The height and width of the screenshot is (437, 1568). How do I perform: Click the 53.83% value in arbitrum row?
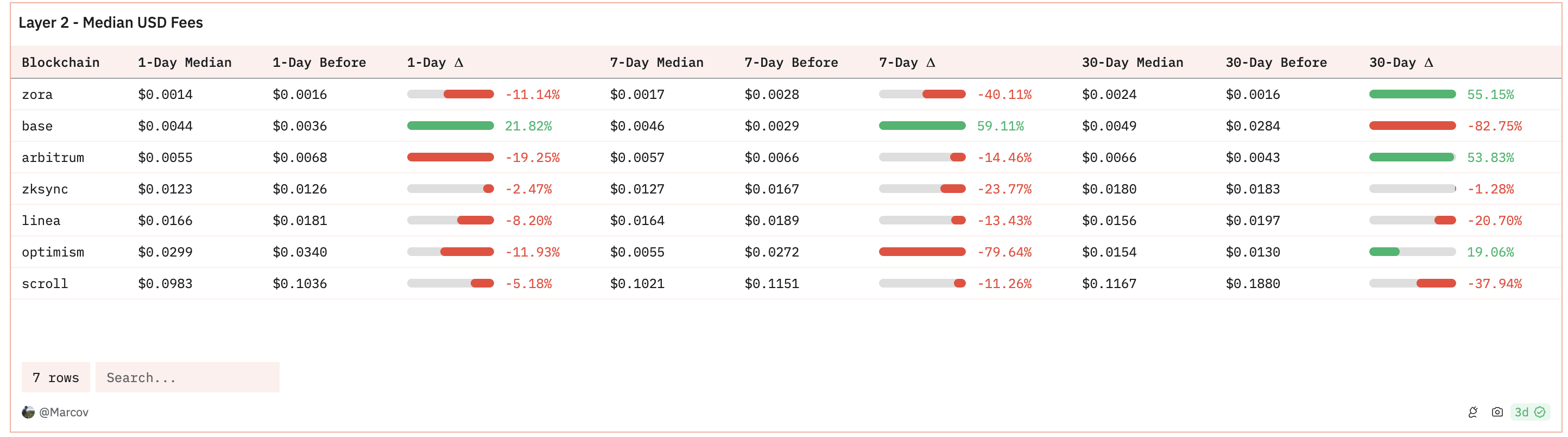click(1491, 158)
